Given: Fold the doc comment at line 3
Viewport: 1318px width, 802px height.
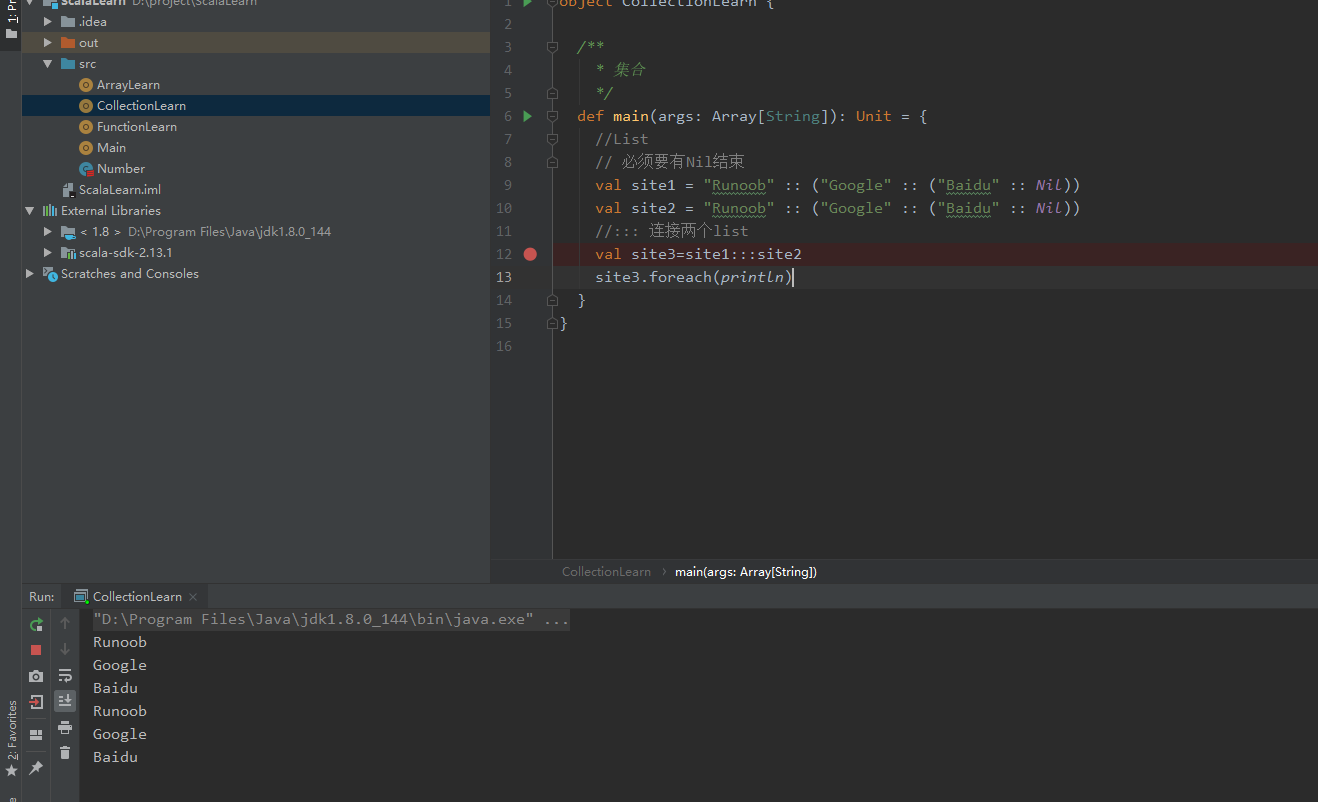Looking at the screenshot, I should pos(552,47).
